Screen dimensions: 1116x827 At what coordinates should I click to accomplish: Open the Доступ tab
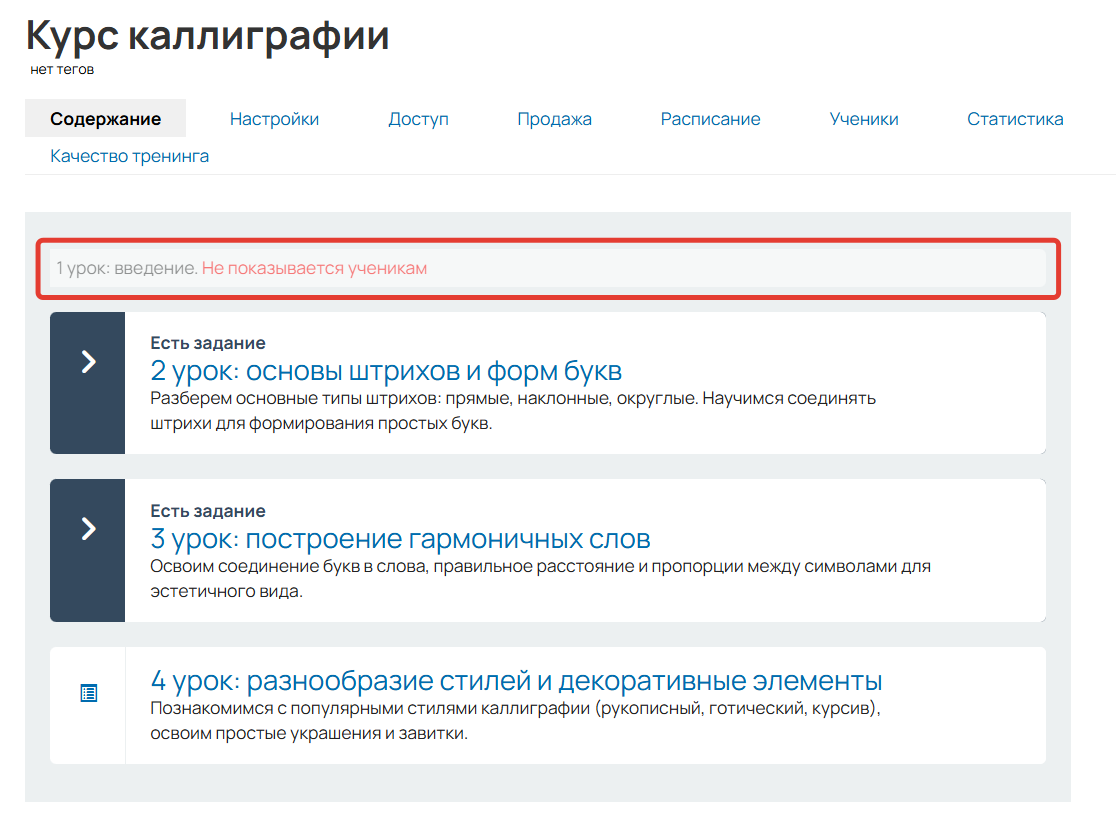tap(418, 118)
